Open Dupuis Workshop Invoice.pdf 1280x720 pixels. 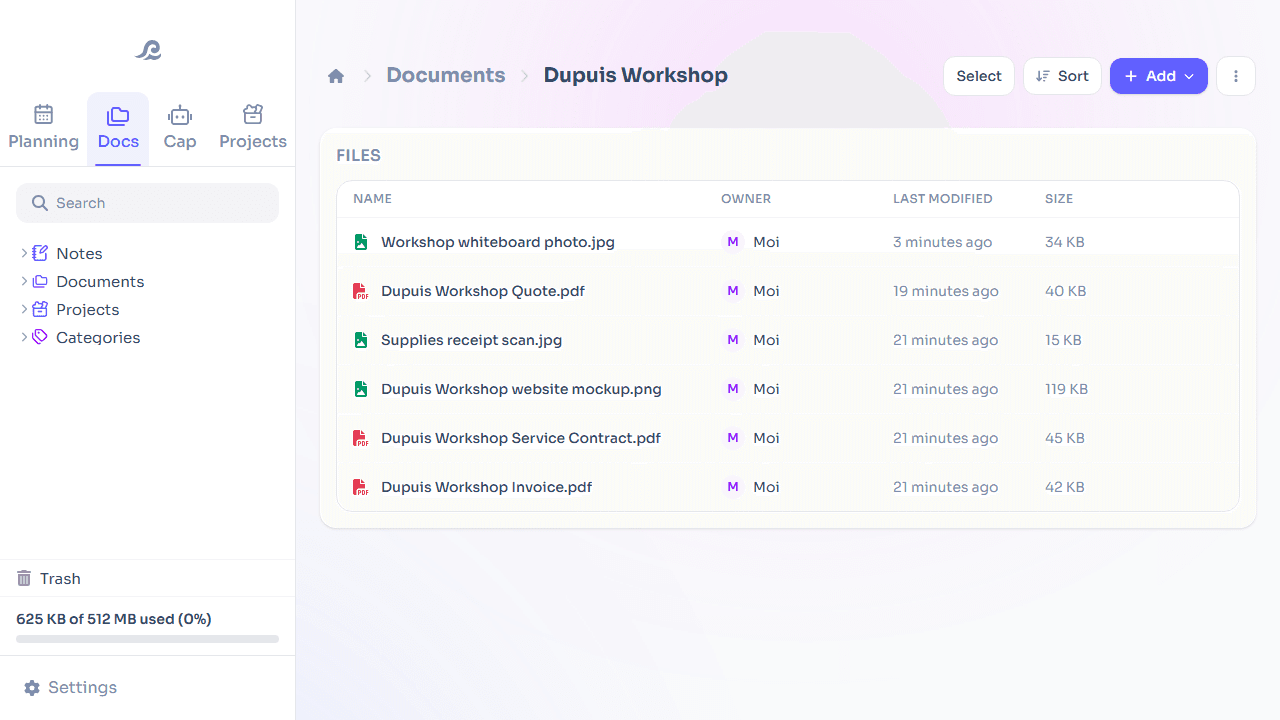tap(487, 487)
